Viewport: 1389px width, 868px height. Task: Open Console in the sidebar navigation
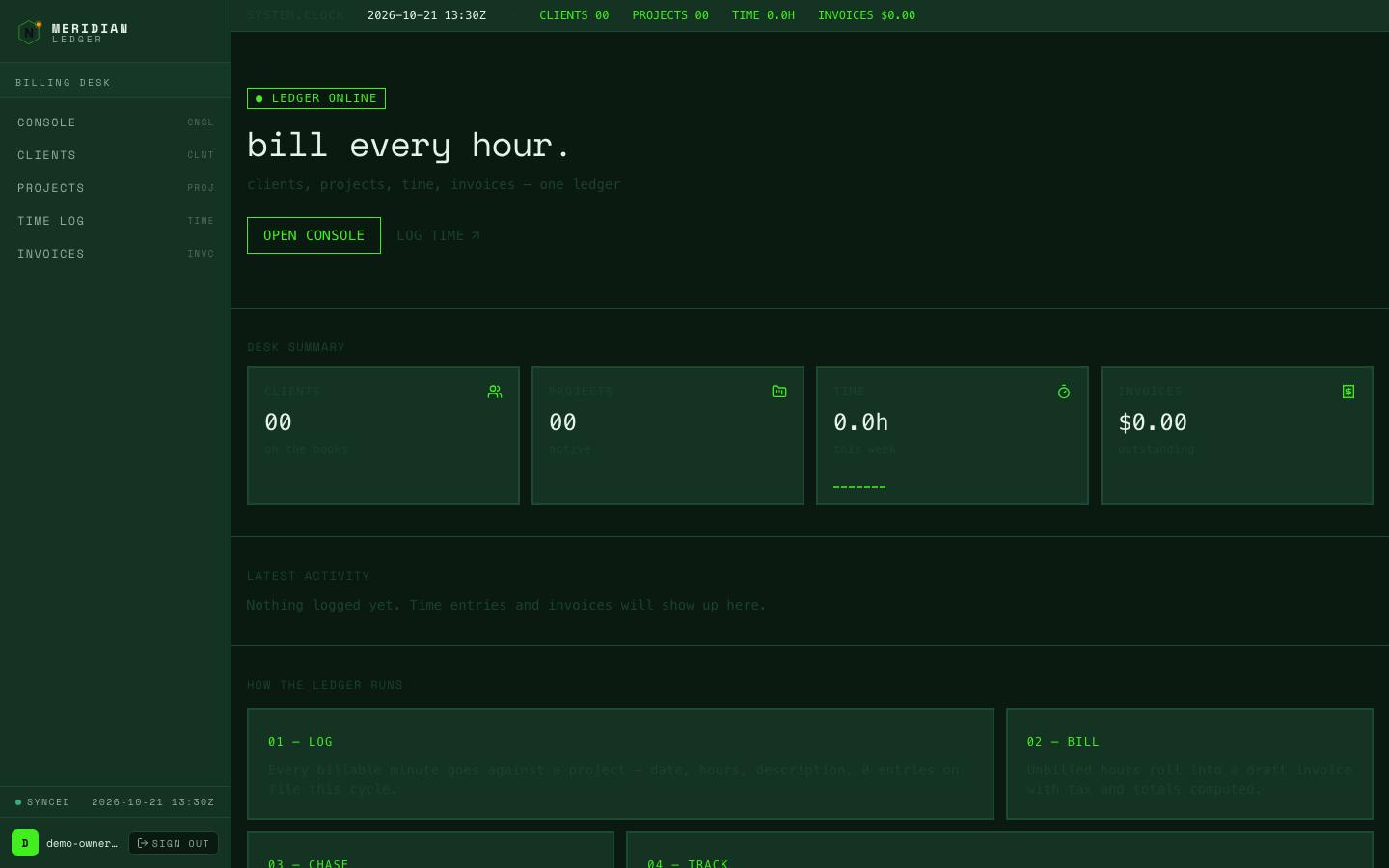pos(116,122)
